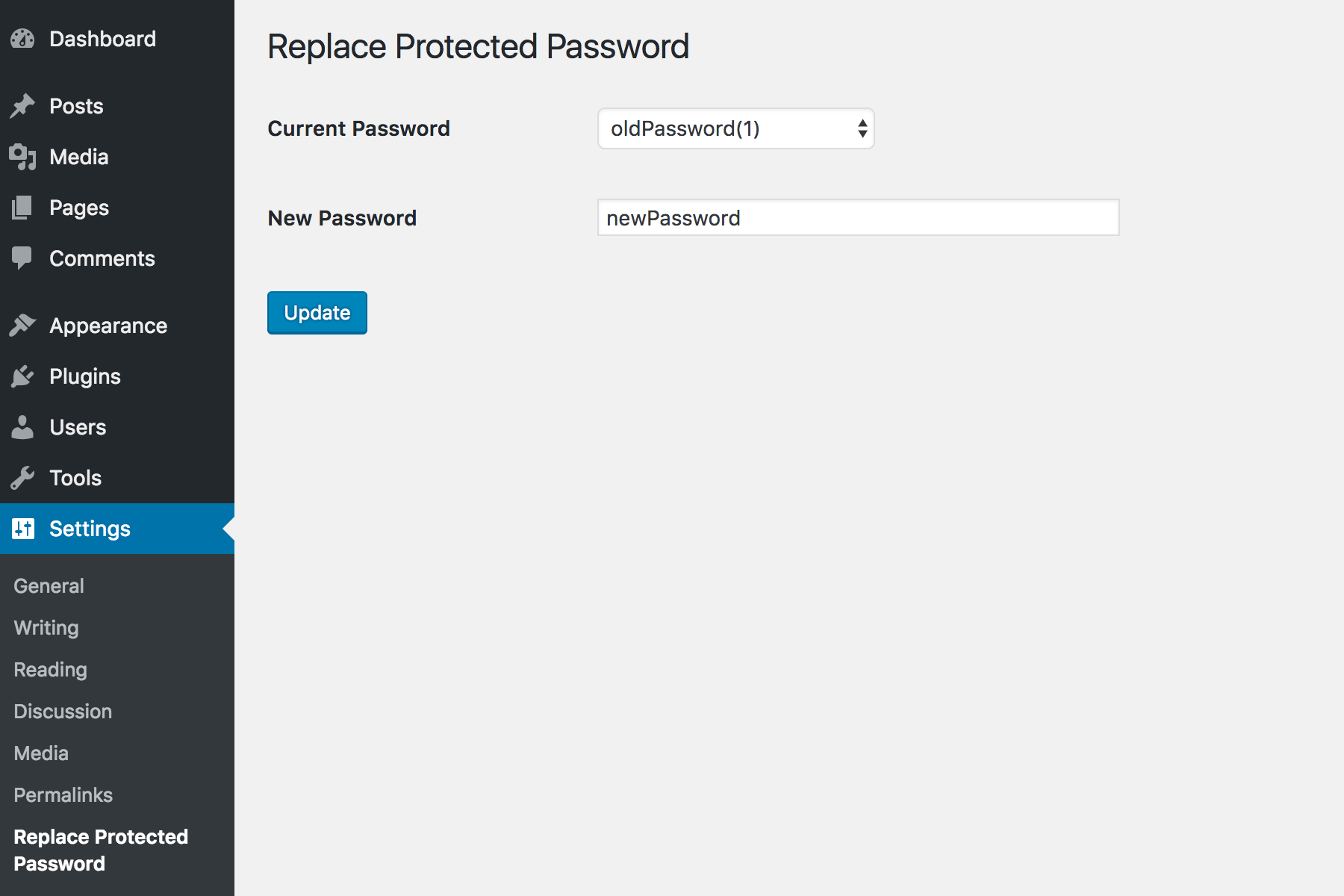
Task: Click the Update button
Action: (x=317, y=313)
